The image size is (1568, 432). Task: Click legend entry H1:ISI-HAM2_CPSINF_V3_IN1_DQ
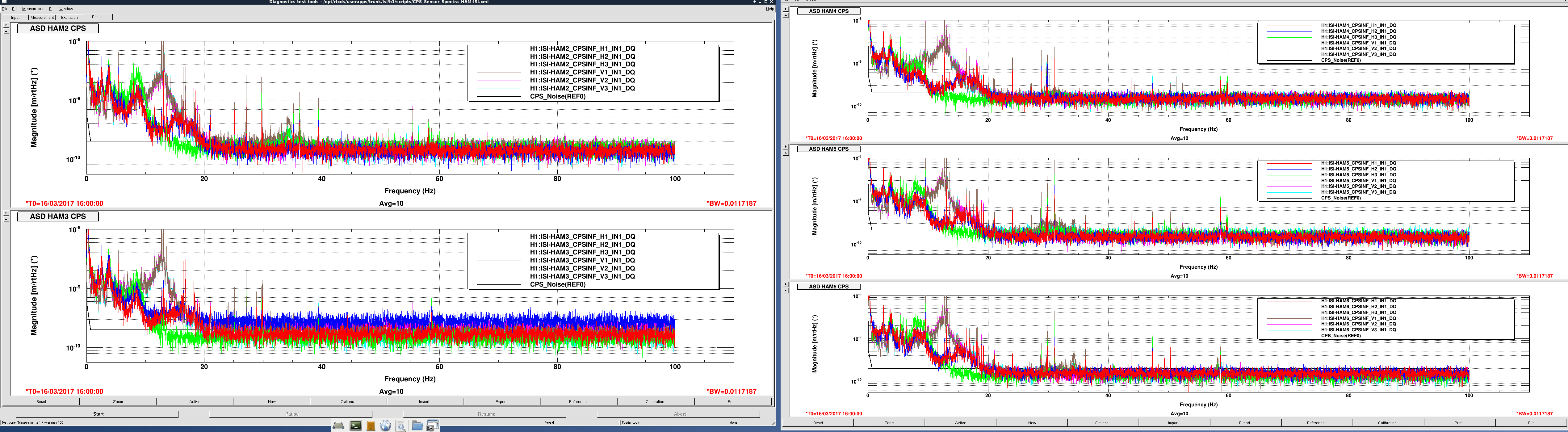click(x=582, y=88)
